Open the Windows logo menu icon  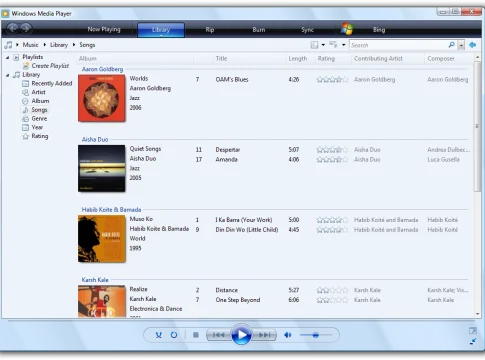click(347, 29)
